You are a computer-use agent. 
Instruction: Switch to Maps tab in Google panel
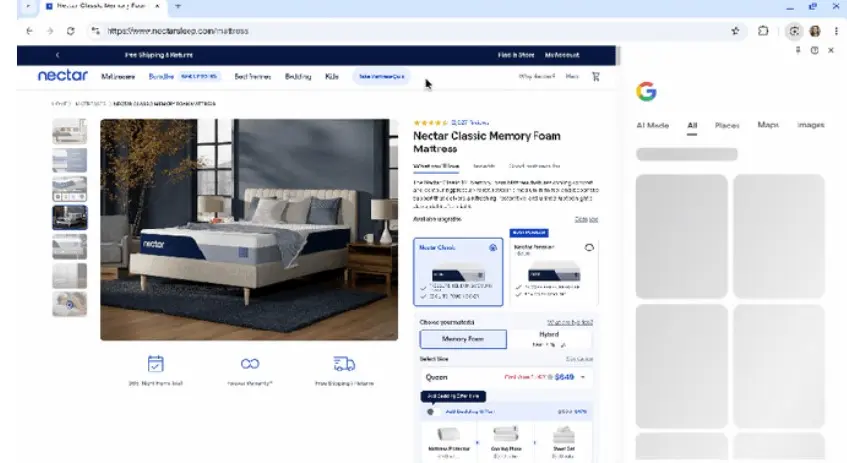click(x=768, y=125)
